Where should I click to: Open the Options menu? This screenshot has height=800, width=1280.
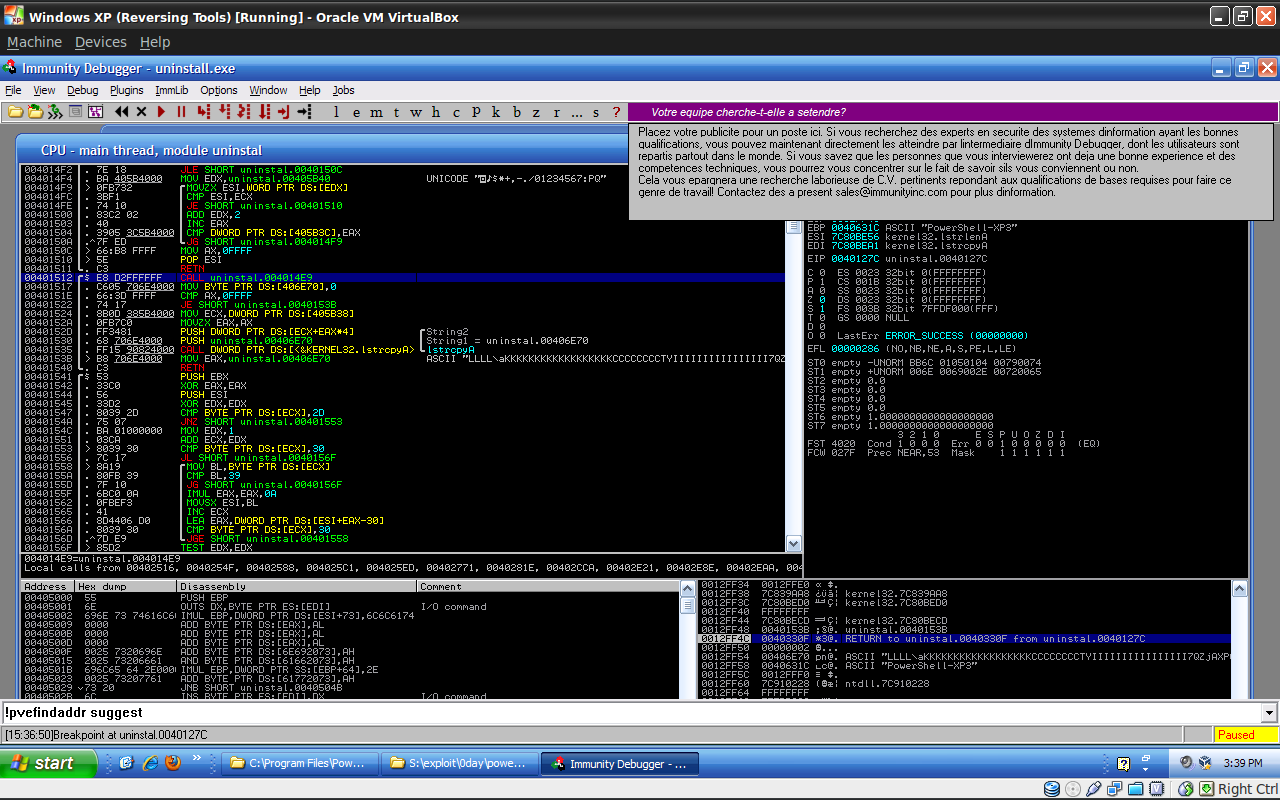tap(219, 90)
